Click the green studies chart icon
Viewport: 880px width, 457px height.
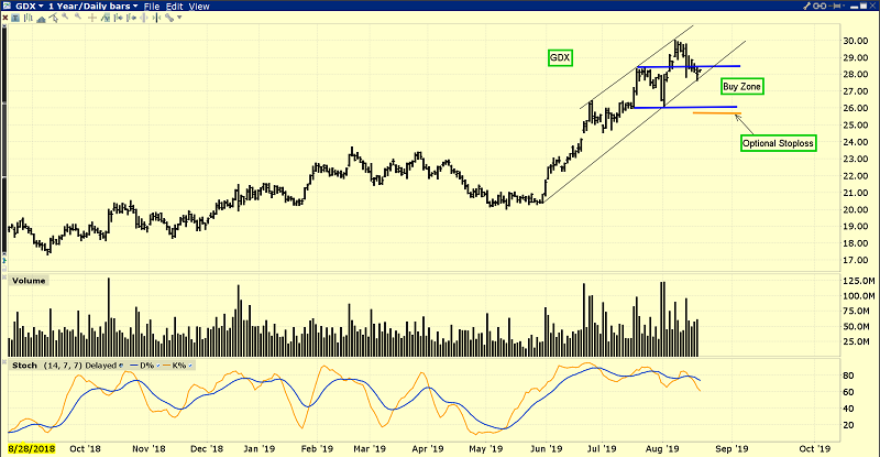click(x=106, y=17)
